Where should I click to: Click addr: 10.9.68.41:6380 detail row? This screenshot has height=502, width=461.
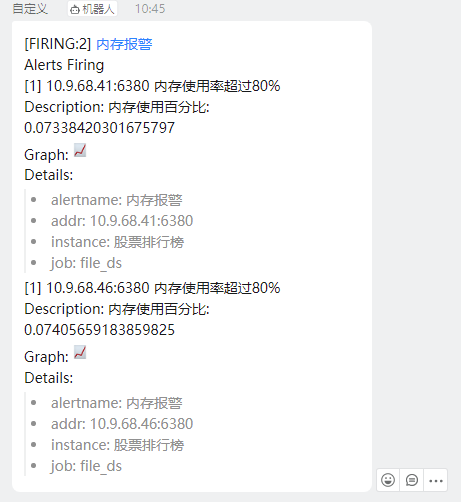pos(122,221)
